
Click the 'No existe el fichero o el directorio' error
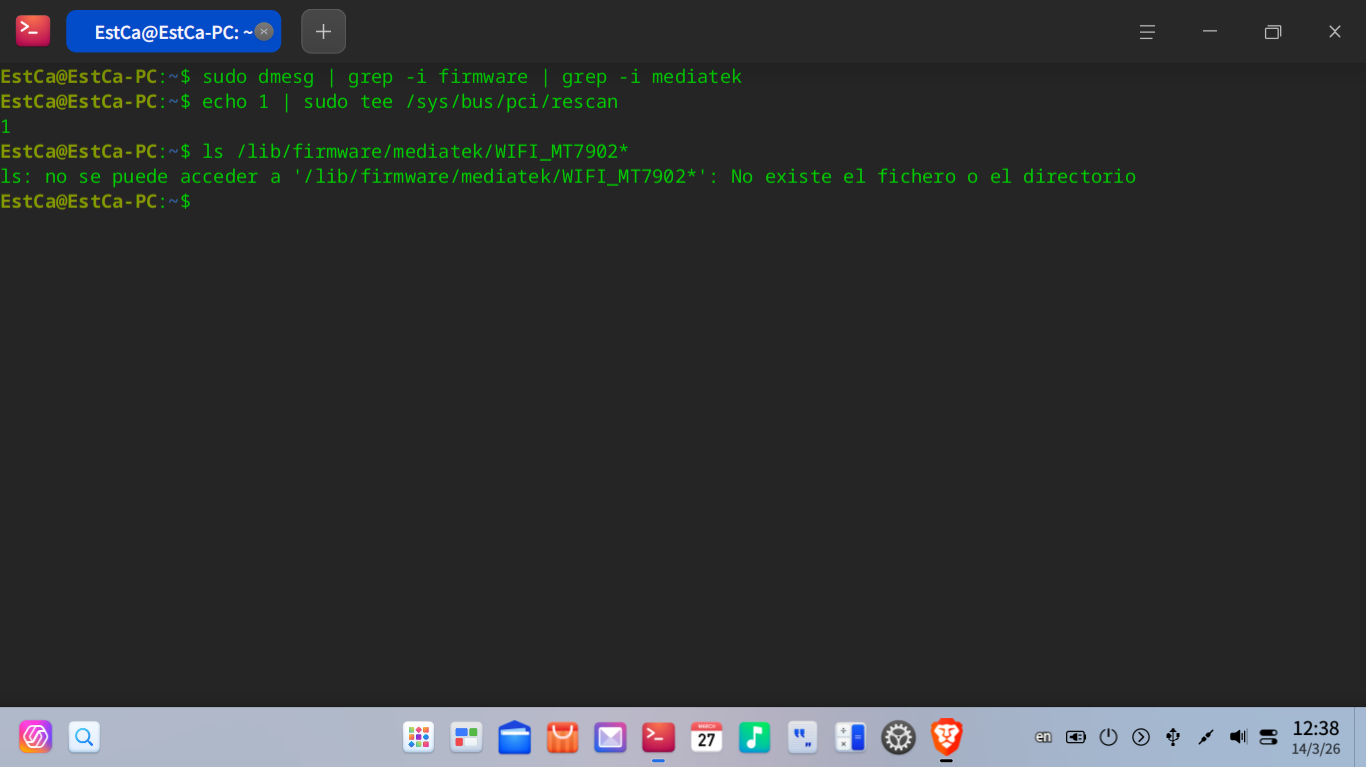click(x=933, y=177)
